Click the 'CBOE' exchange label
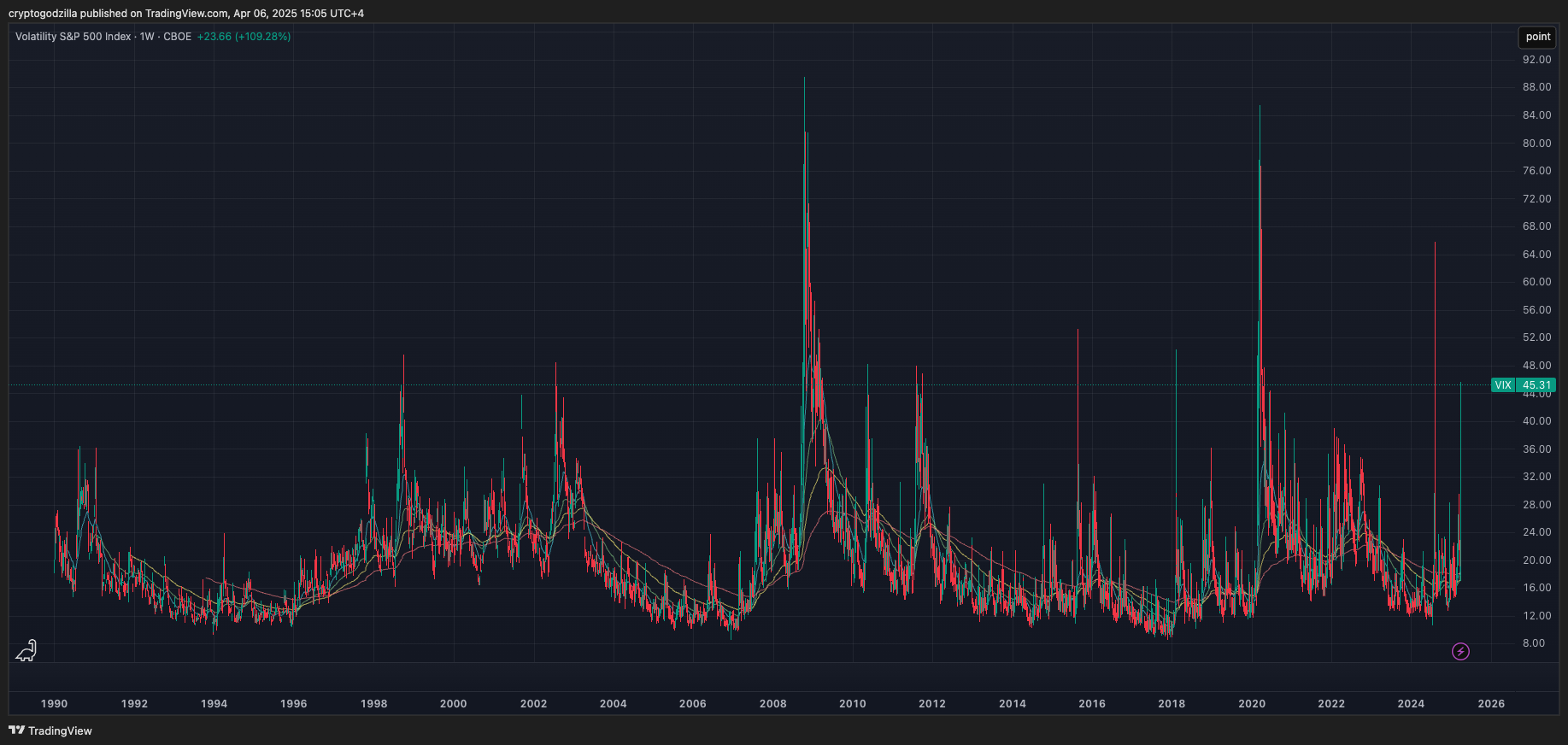This screenshot has width=1568, height=745. [x=178, y=37]
